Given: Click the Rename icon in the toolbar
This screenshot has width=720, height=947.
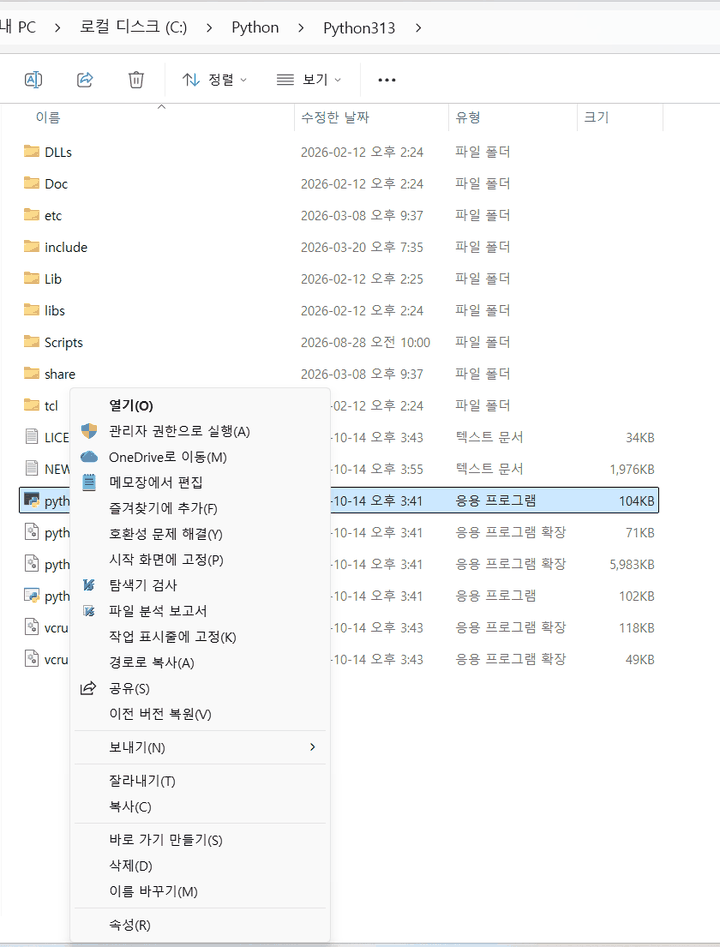Looking at the screenshot, I should click(x=33, y=79).
